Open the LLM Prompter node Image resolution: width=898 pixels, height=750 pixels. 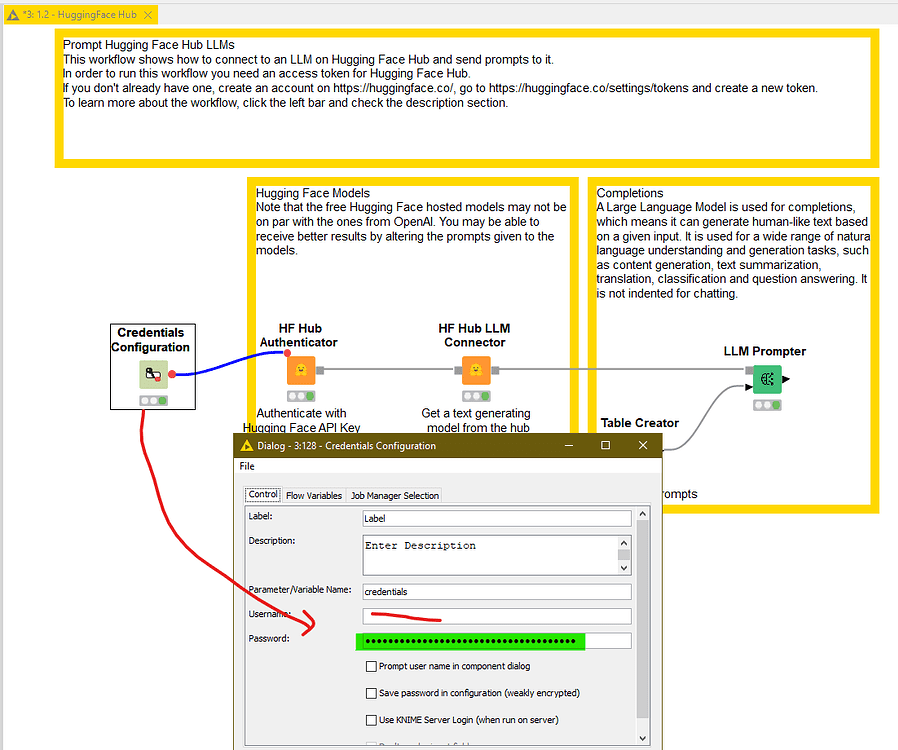pos(765,379)
